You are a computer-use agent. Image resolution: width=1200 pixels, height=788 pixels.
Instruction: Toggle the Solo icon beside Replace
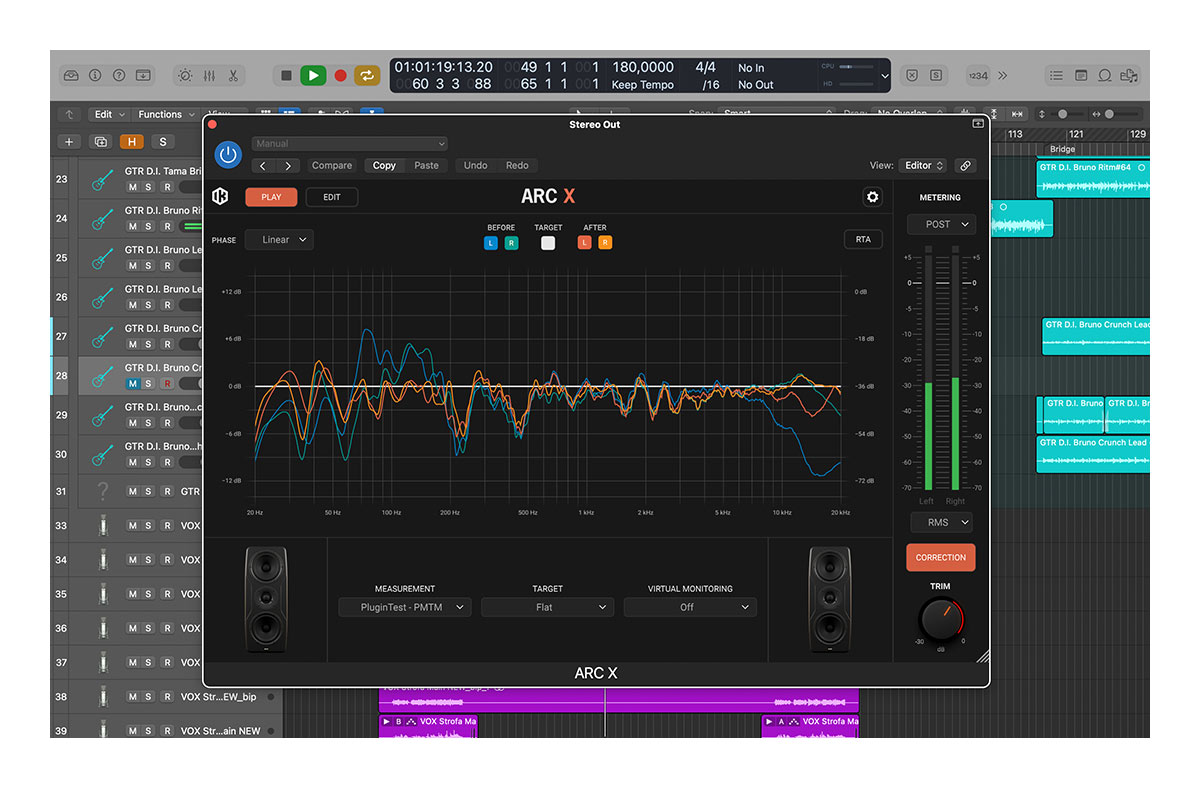[936, 75]
